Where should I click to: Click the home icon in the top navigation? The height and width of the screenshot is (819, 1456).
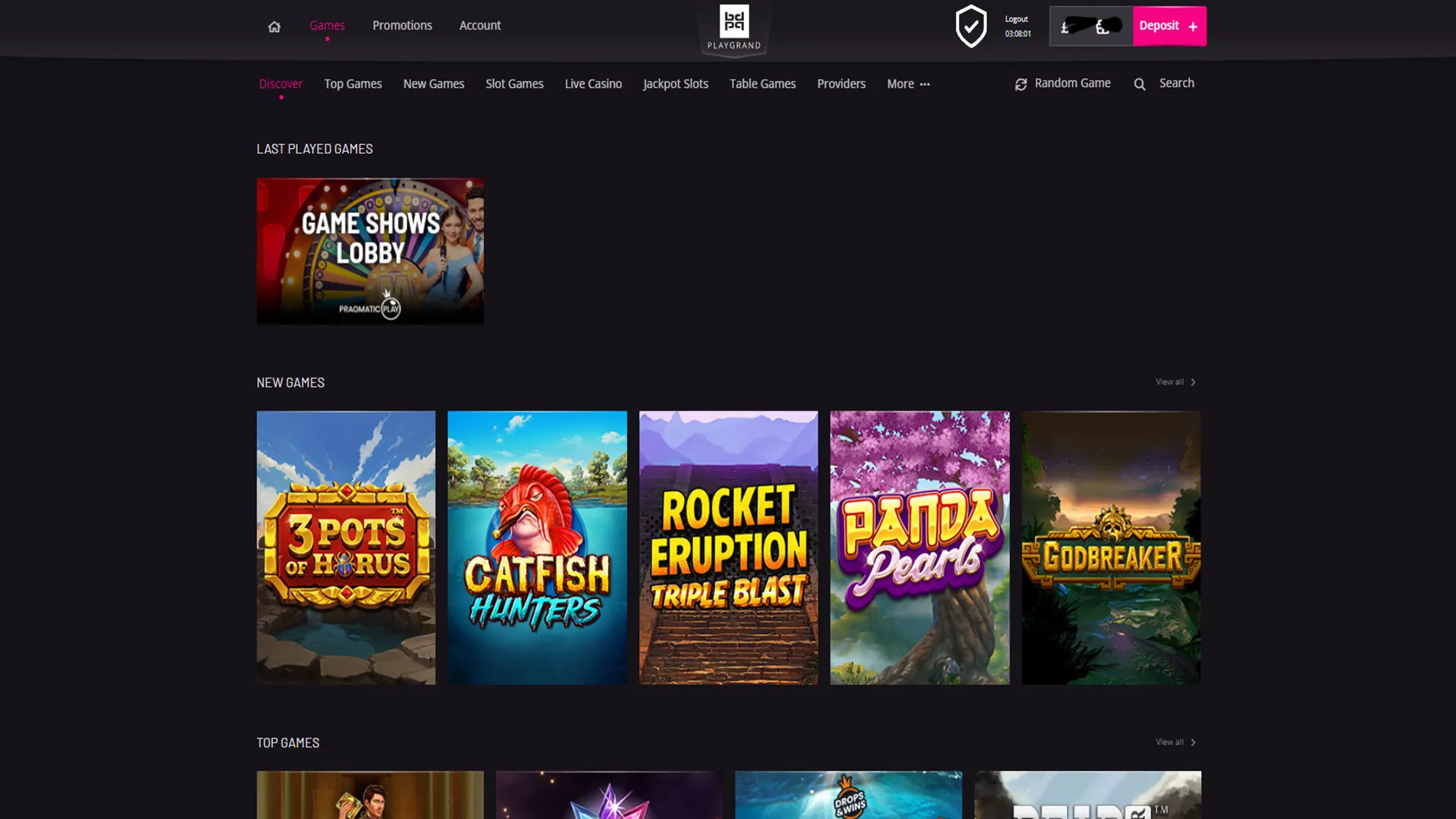(x=274, y=26)
